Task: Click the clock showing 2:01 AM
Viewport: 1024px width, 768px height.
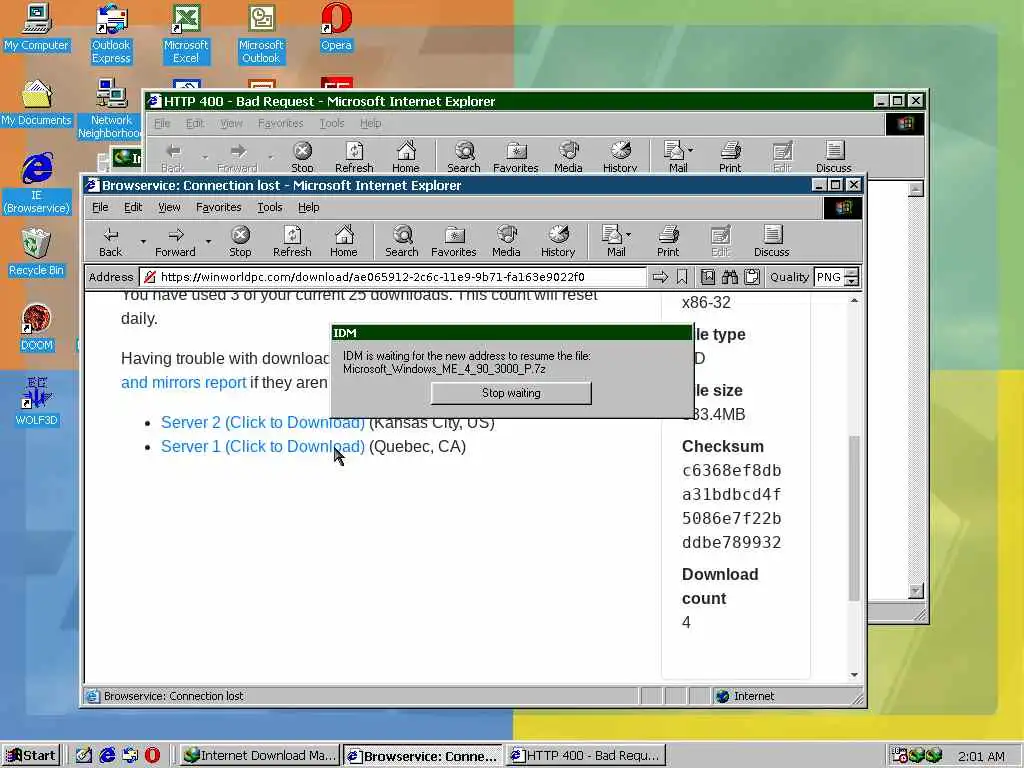Action: 982,756
